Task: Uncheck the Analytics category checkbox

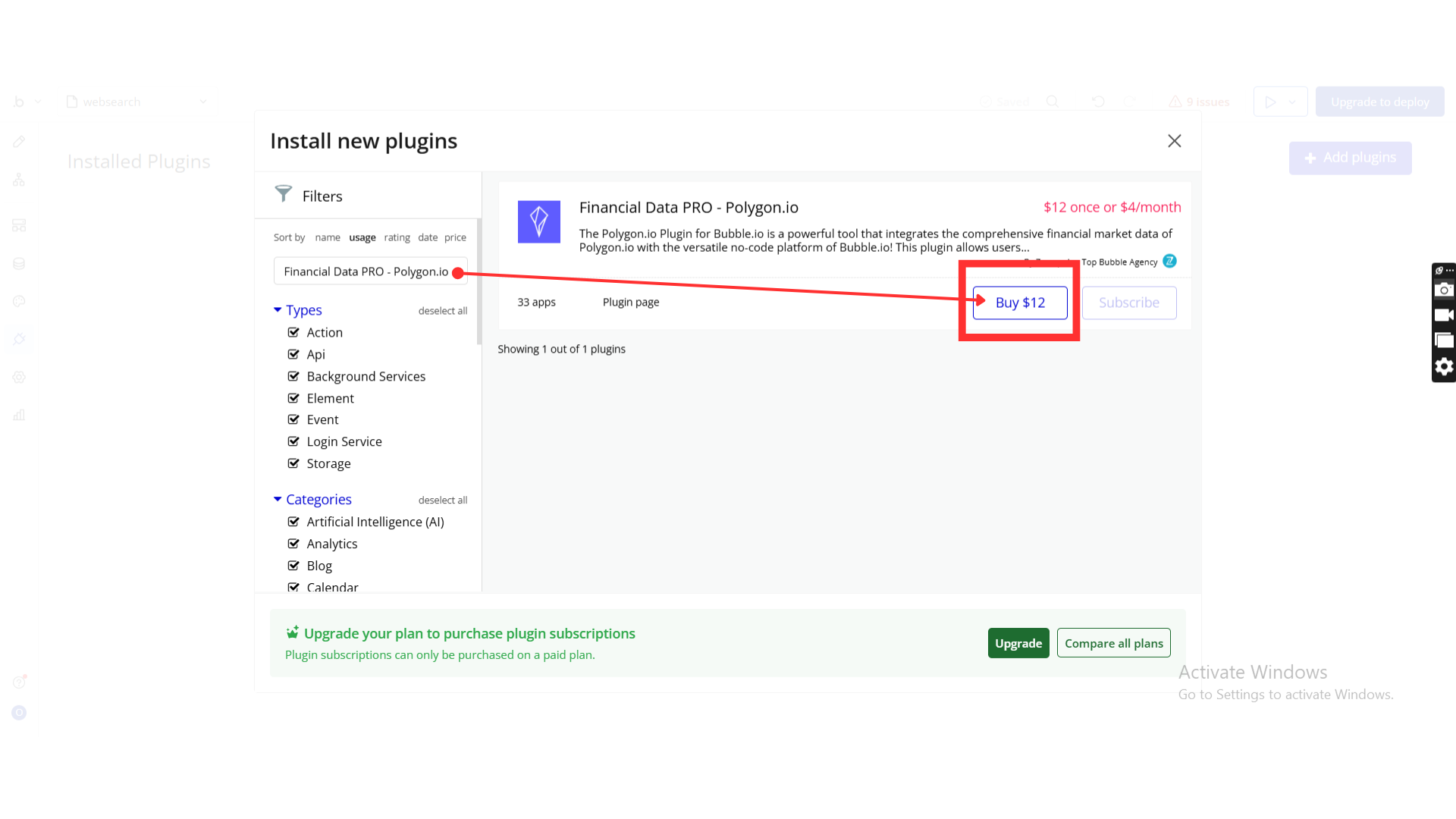Action: [x=293, y=544]
